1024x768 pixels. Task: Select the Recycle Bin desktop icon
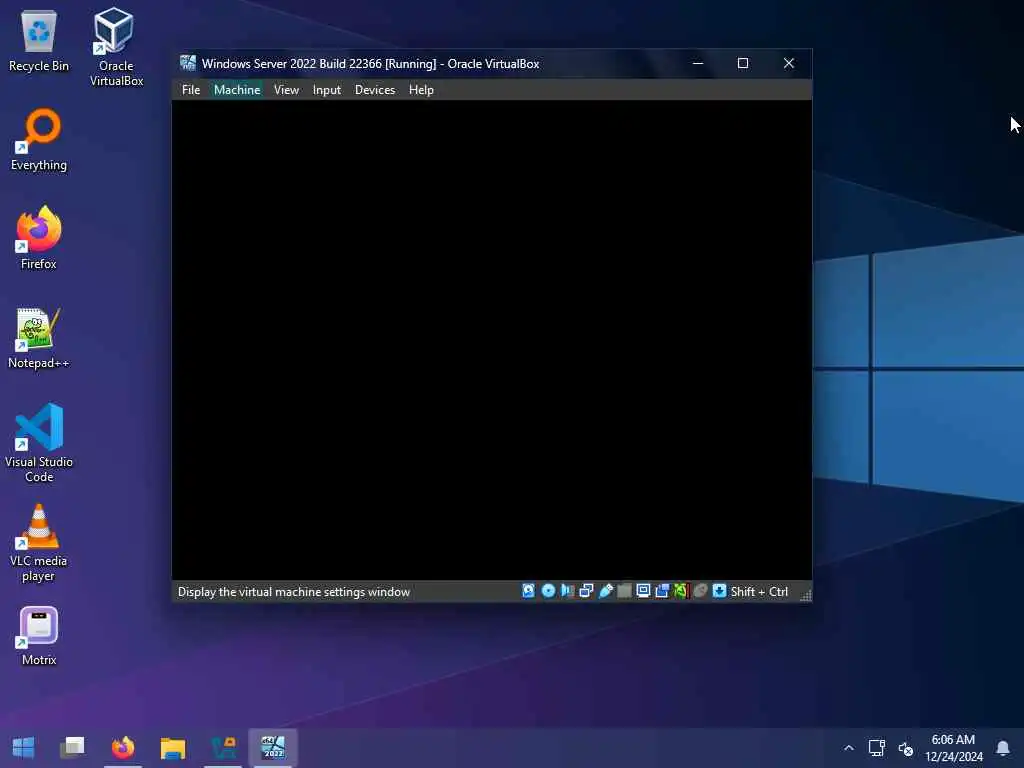pyautogui.click(x=39, y=41)
